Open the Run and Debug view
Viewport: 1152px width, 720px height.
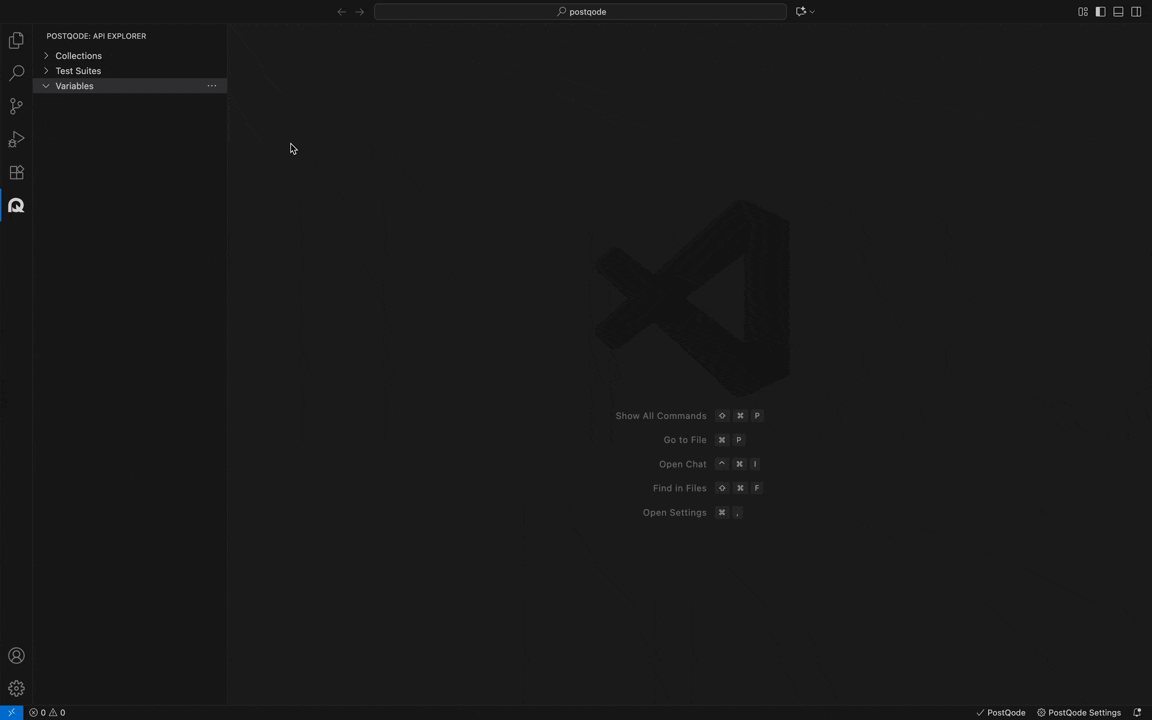click(x=16, y=140)
